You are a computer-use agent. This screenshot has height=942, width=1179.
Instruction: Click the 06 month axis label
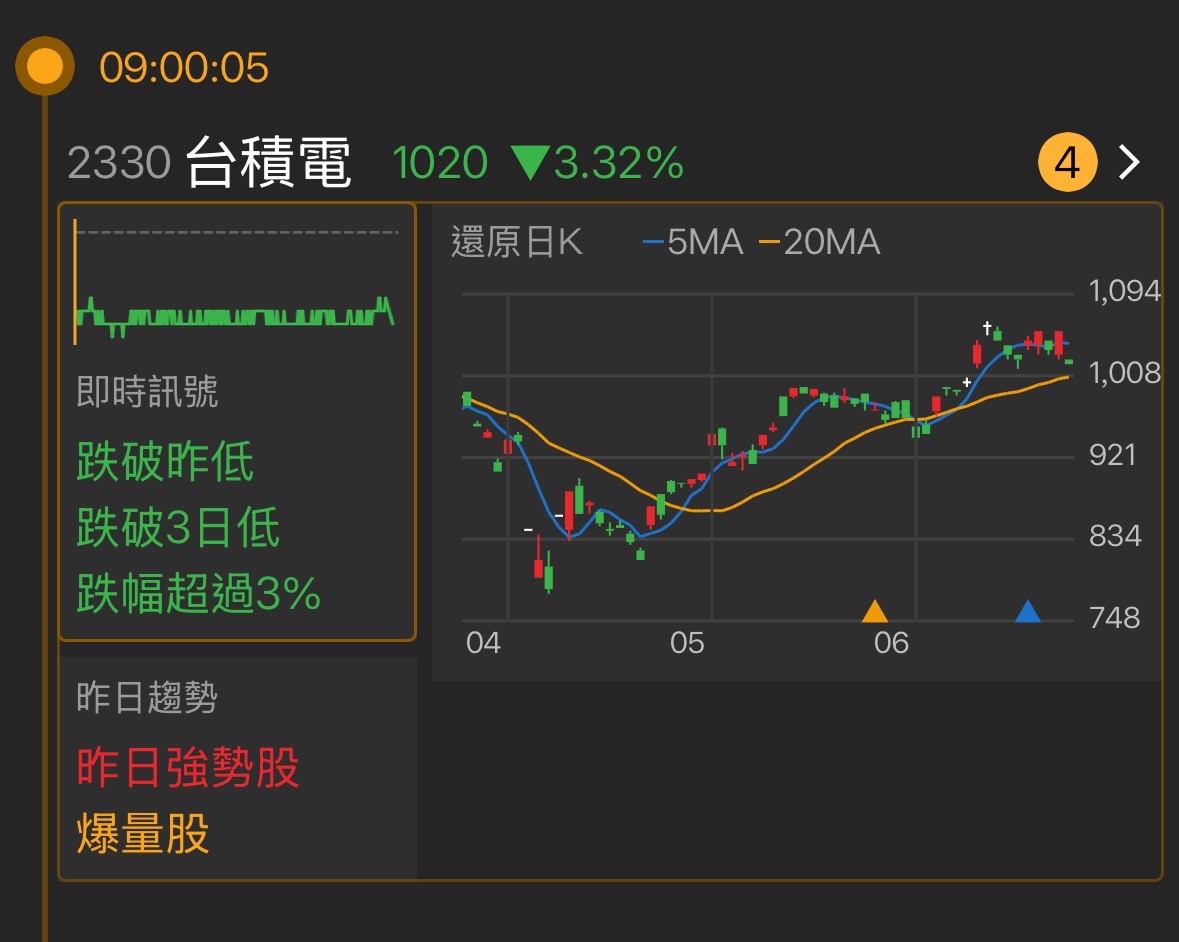tap(891, 643)
